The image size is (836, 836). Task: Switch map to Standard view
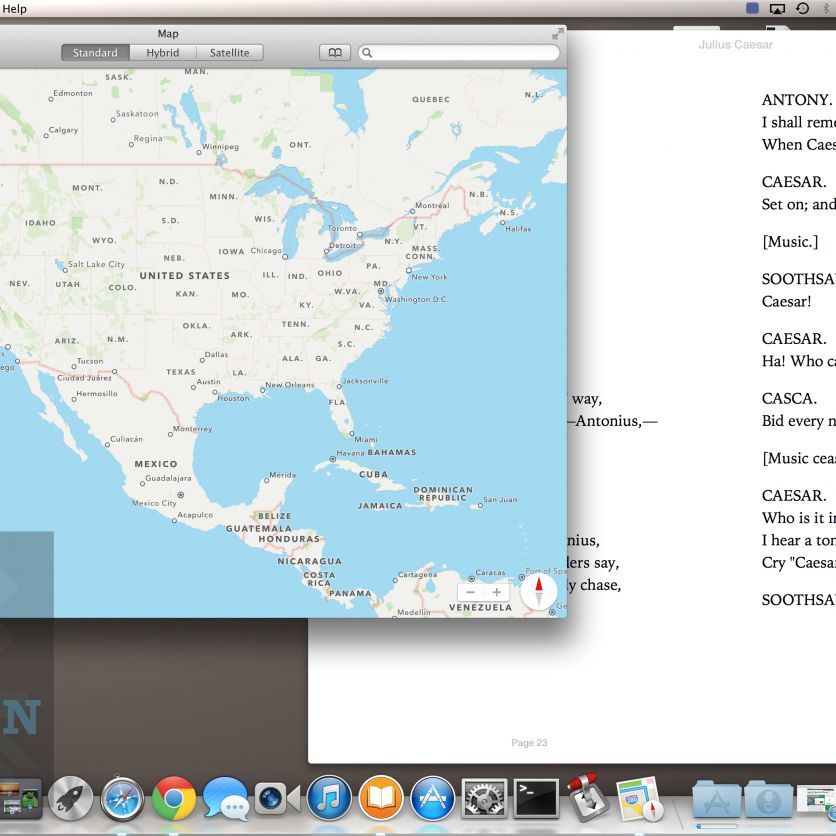click(x=95, y=53)
